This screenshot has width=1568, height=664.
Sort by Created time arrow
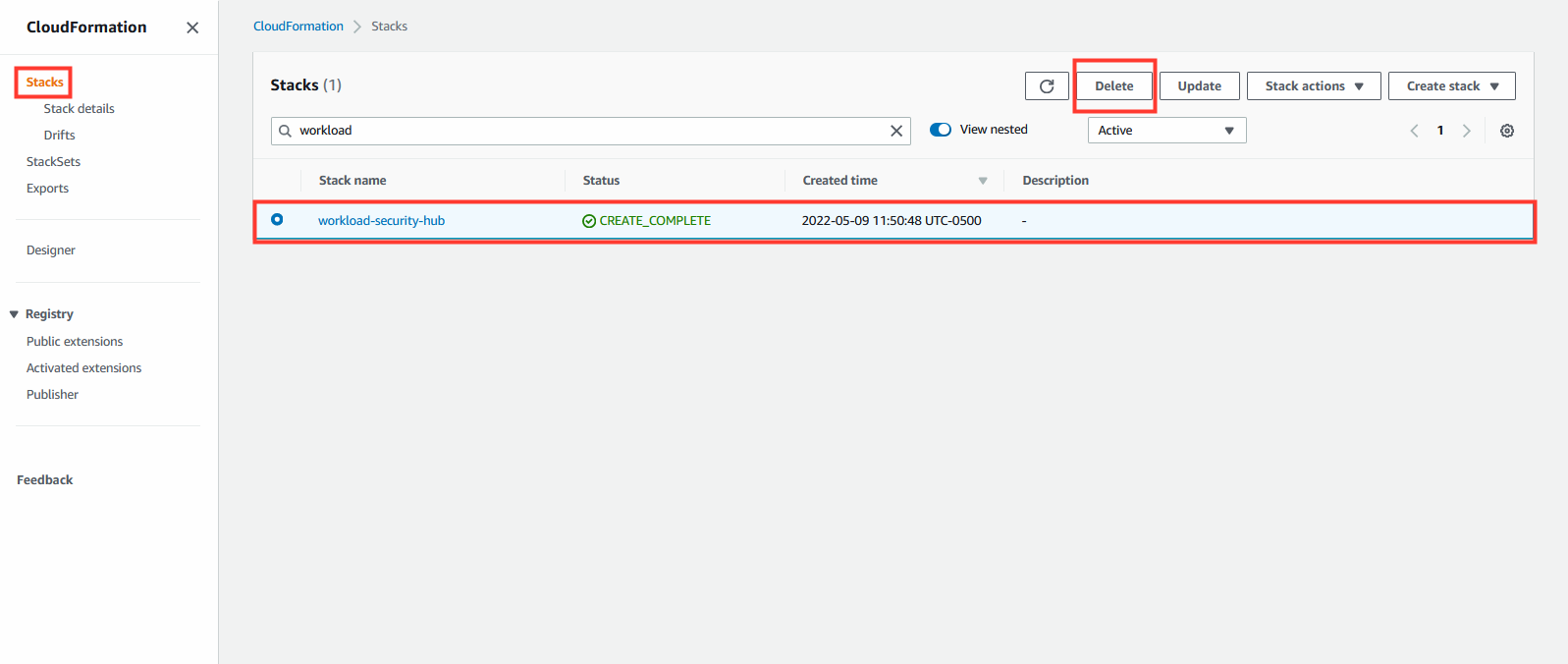pyautogui.click(x=983, y=181)
